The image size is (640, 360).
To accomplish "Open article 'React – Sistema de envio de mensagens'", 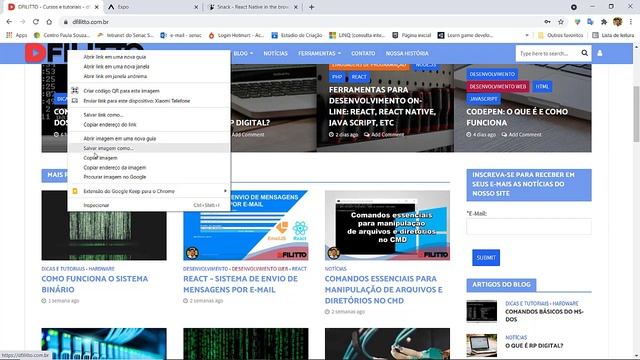I will pyautogui.click(x=240, y=284).
